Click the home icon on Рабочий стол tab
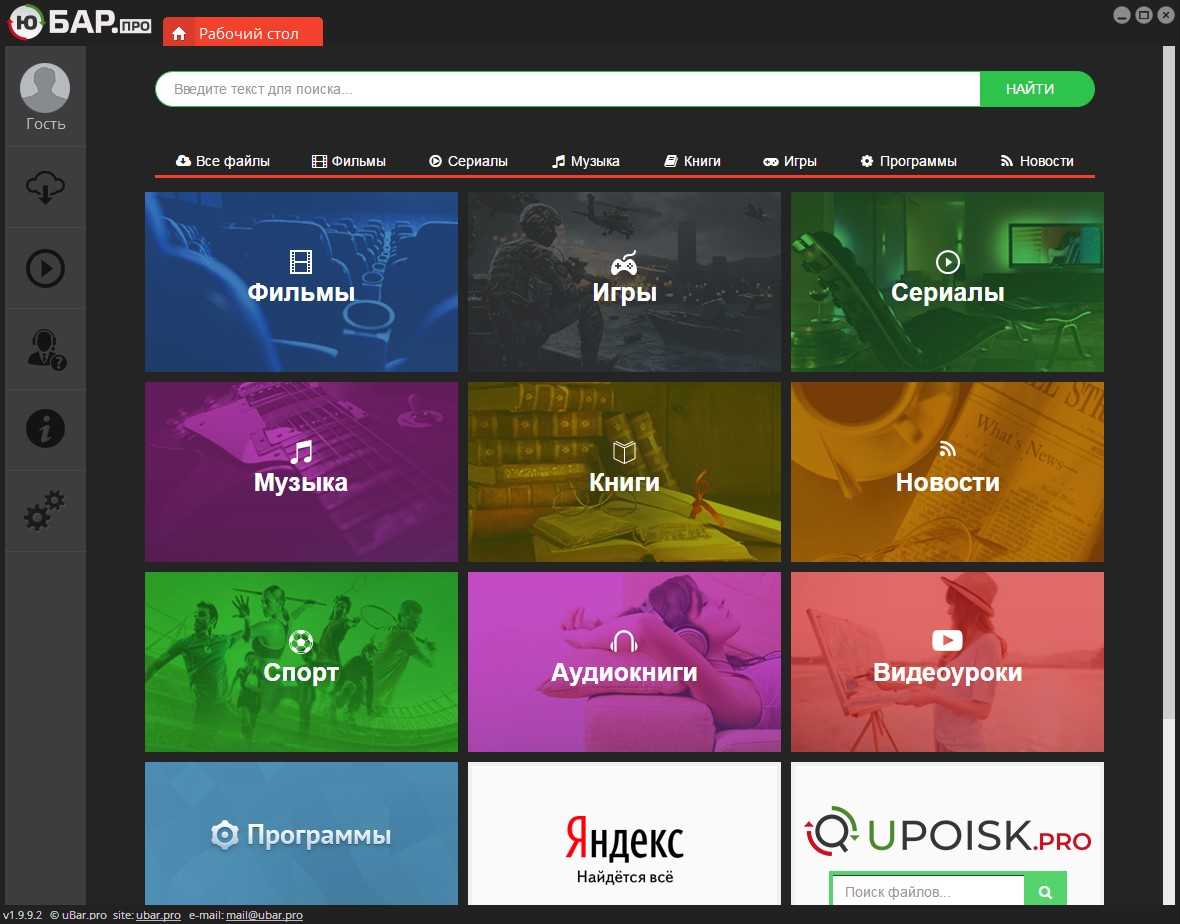 [x=179, y=34]
